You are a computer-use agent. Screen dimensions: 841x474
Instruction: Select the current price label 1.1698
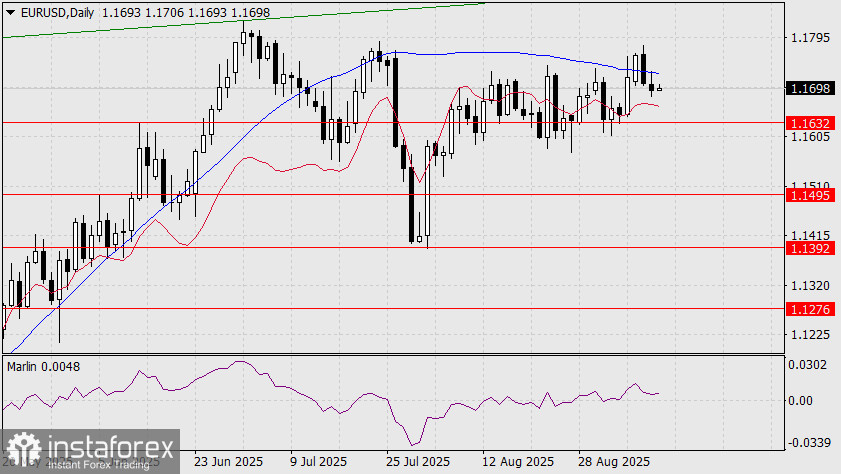point(810,88)
